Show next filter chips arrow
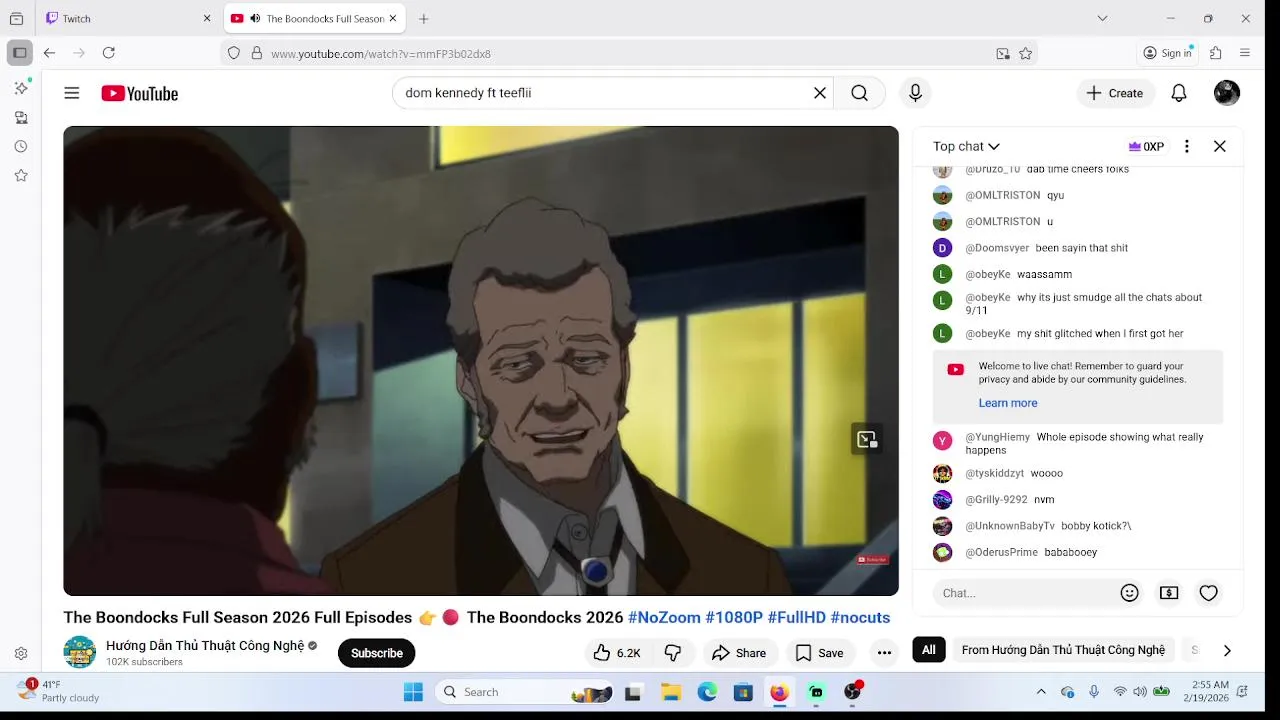The height and width of the screenshot is (720, 1280). click(1227, 650)
